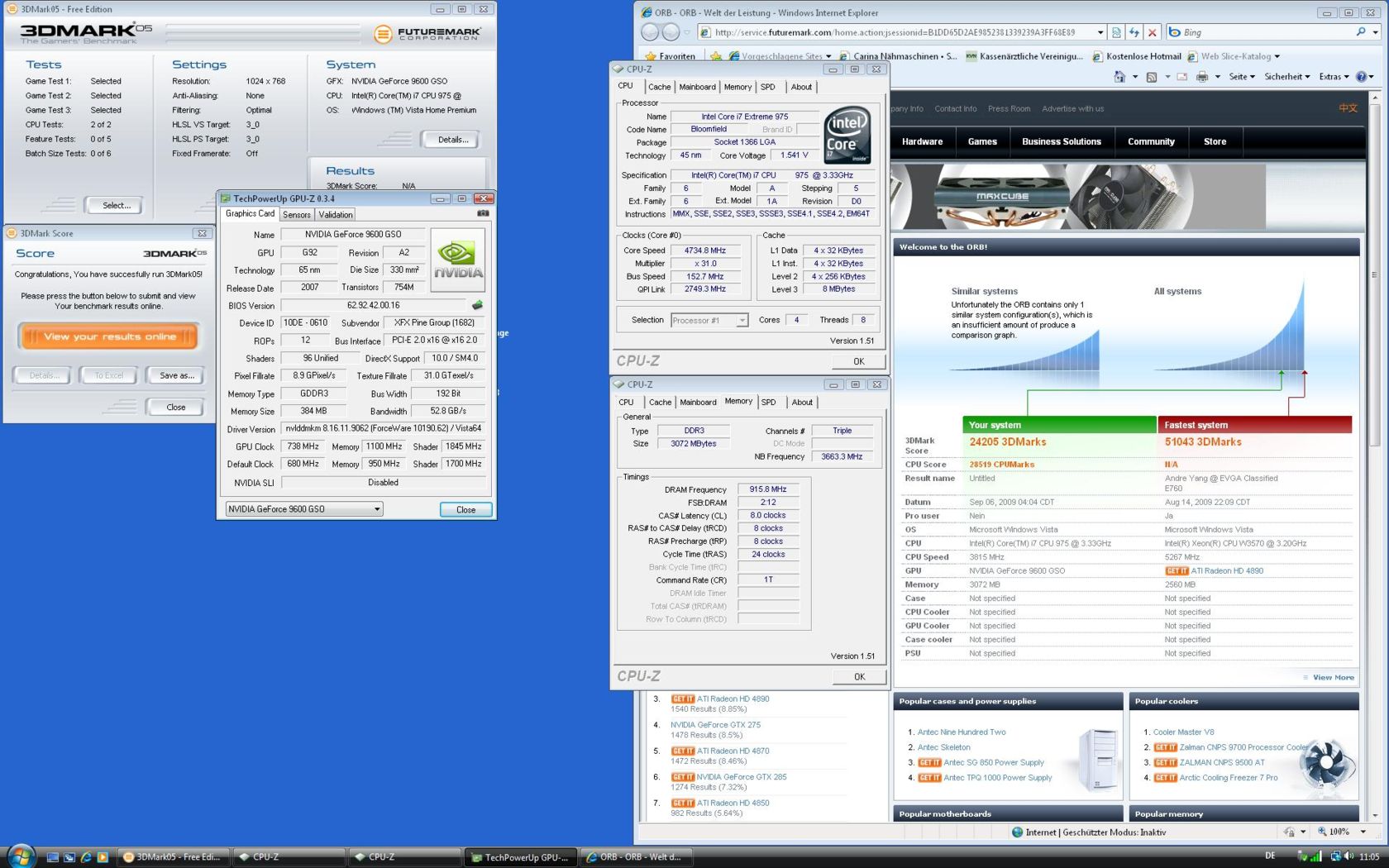
Task: Open the Cooler Master V8 link
Action: point(1183,732)
